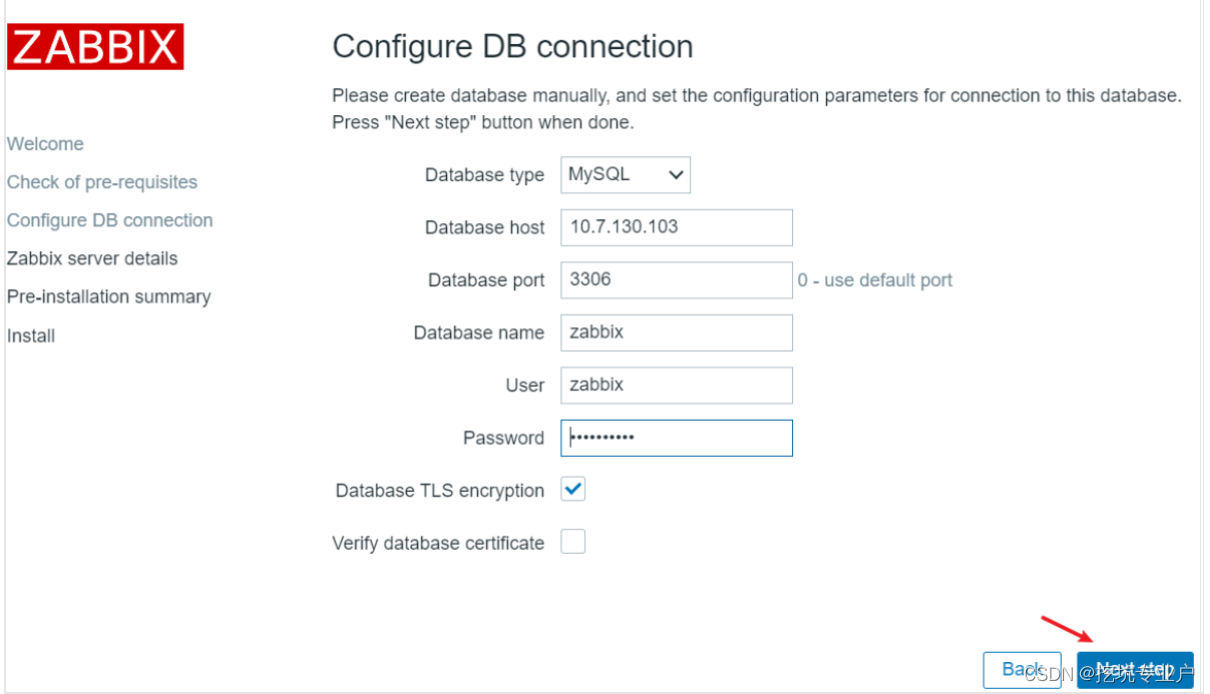This screenshot has height=694, width=1210.
Task: Click the ZABBIX logo
Action: (95, 46)
